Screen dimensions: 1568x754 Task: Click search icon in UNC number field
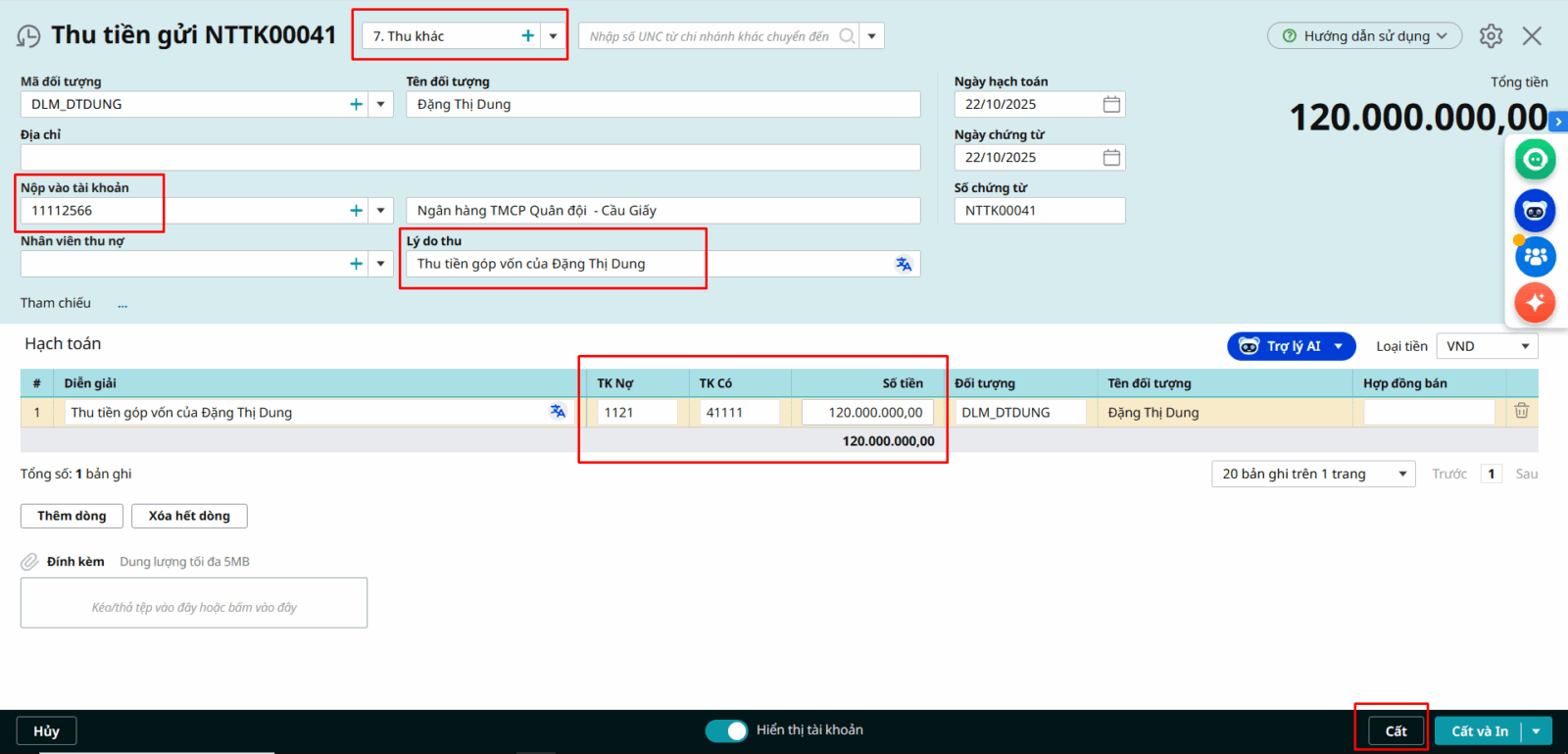[x=847, y=36]
